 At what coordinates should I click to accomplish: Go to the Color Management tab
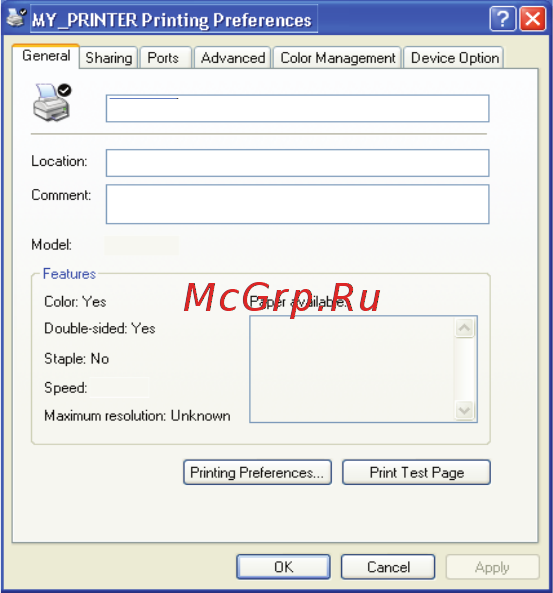pos(337,58)
